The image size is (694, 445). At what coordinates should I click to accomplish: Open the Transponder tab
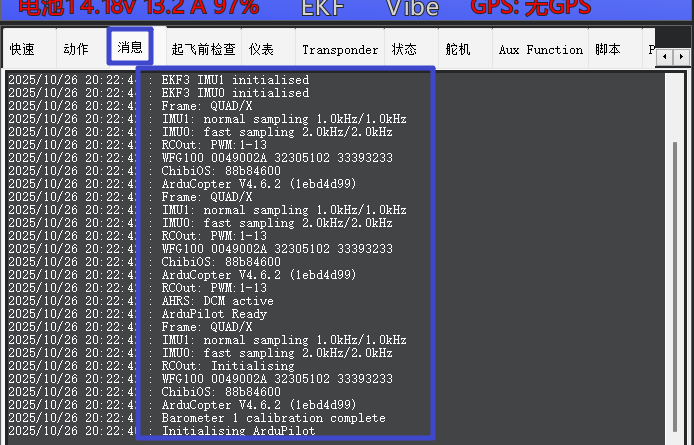click(x=340, y=49)
